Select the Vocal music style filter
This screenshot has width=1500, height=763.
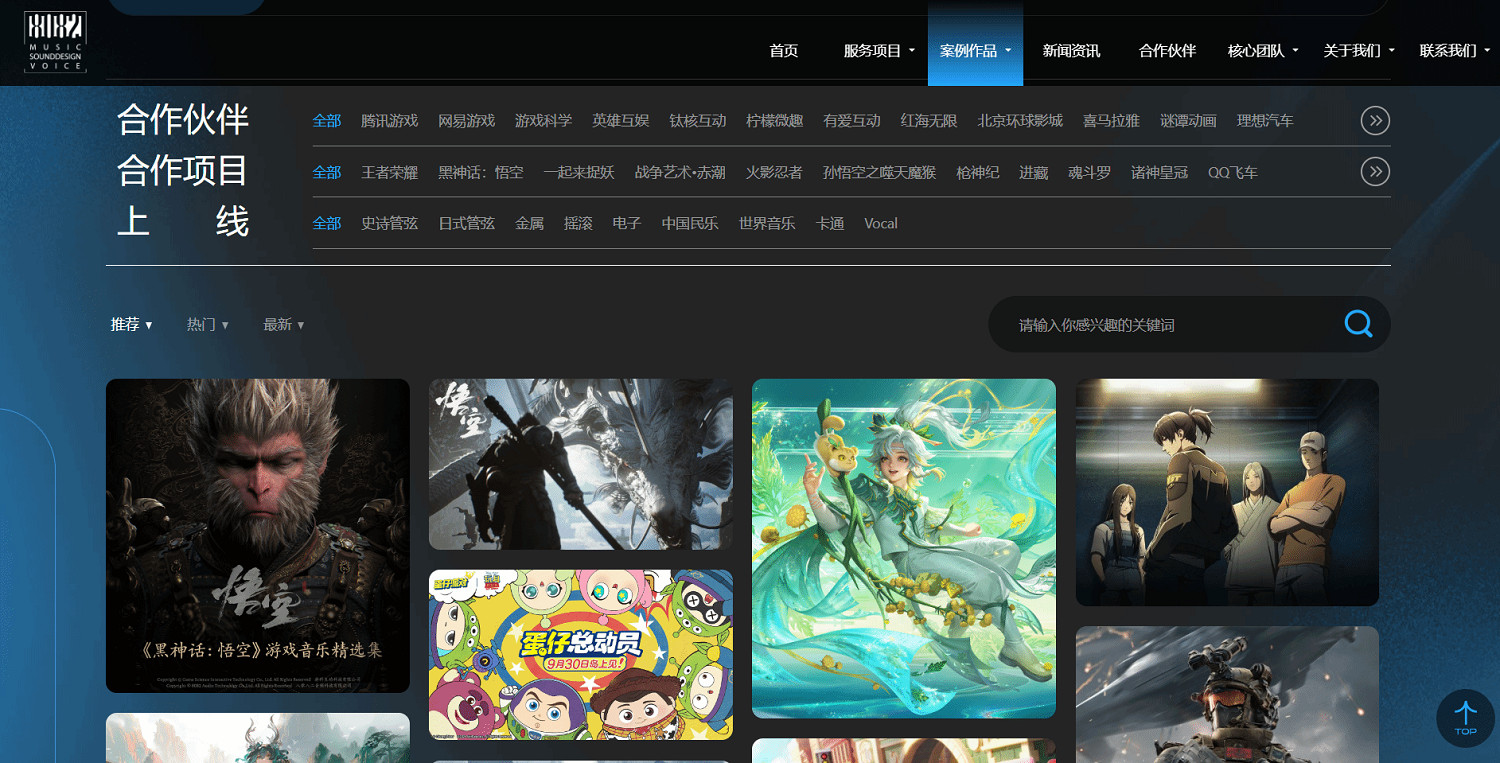pyautogui.click(x=880, y=223)
